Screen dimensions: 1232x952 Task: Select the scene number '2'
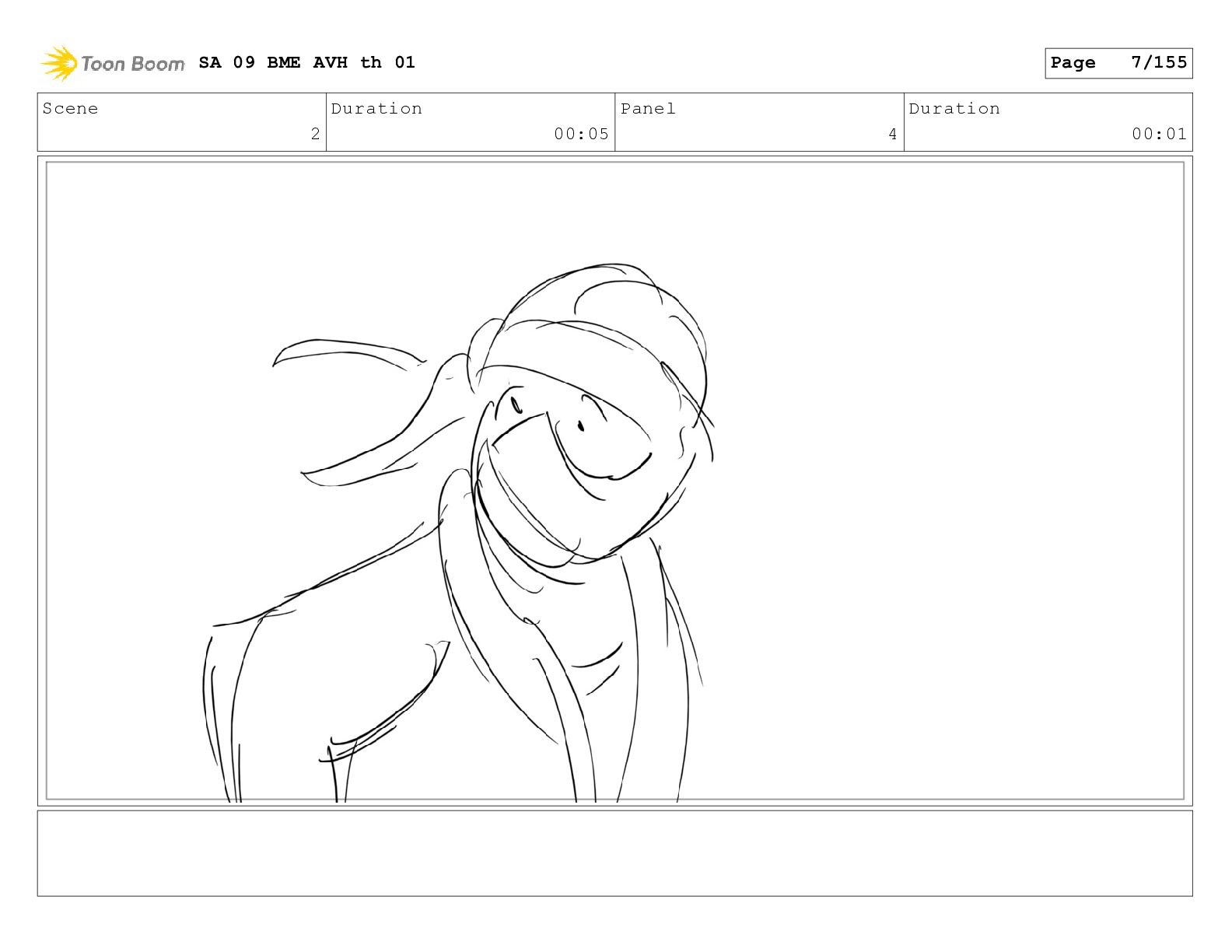point(315,134)
